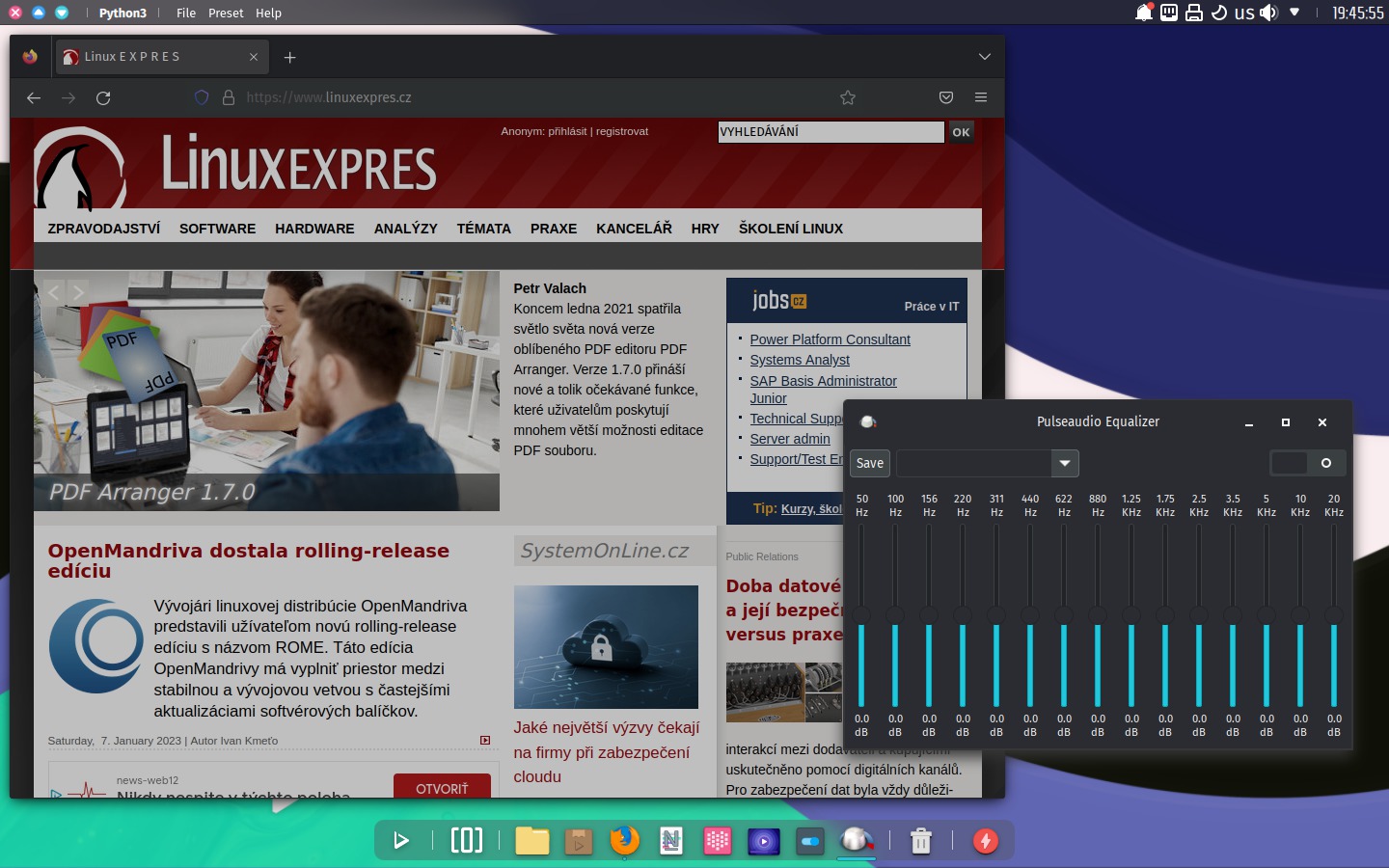Launch Firefox from the dock

[x=625, y=840]
